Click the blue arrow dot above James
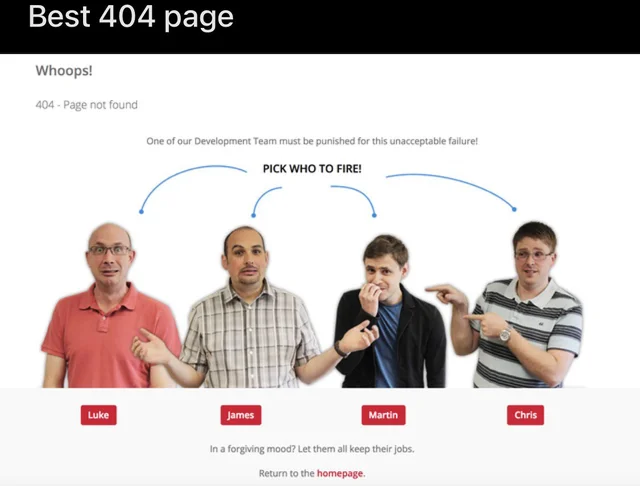 (x=253, y=215)
